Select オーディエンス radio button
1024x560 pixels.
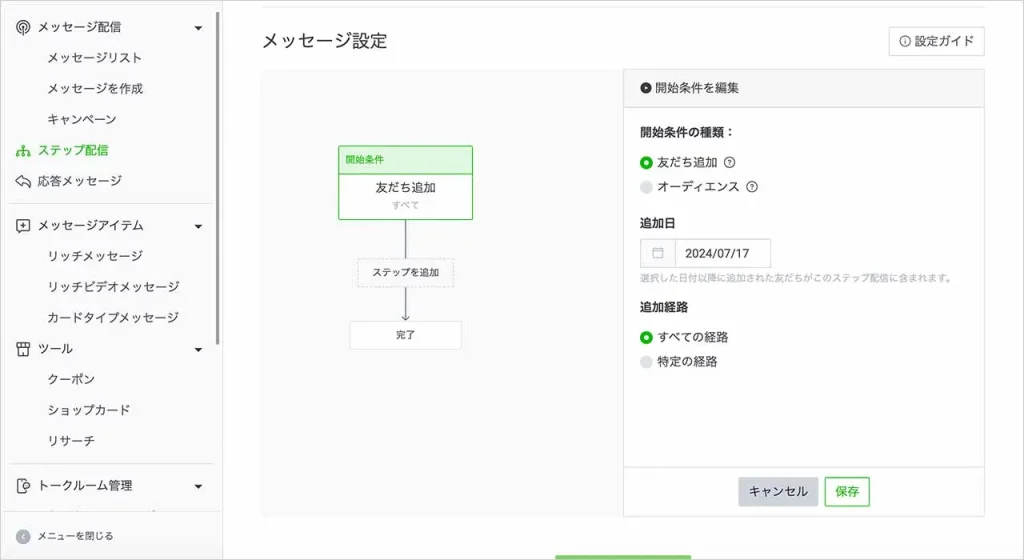pyautogui.click(x=647, y=187)
